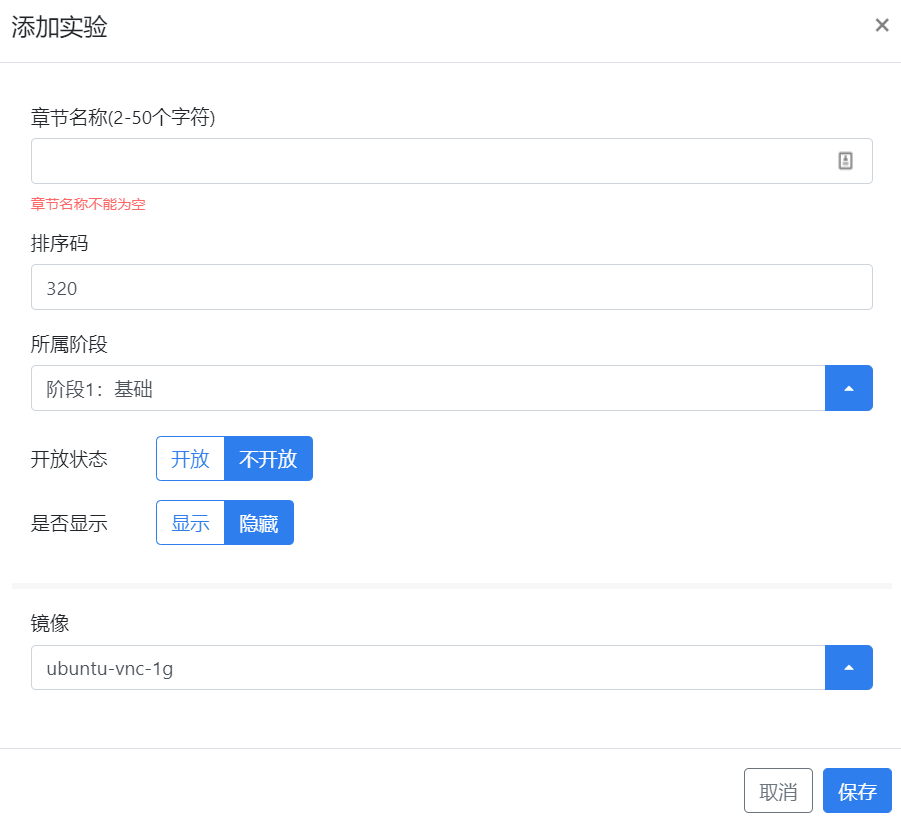Screen dimensions: 901x823
Task: Open the 所属阶段 select box showing 阶段1：基础
Action: point(428,388)
